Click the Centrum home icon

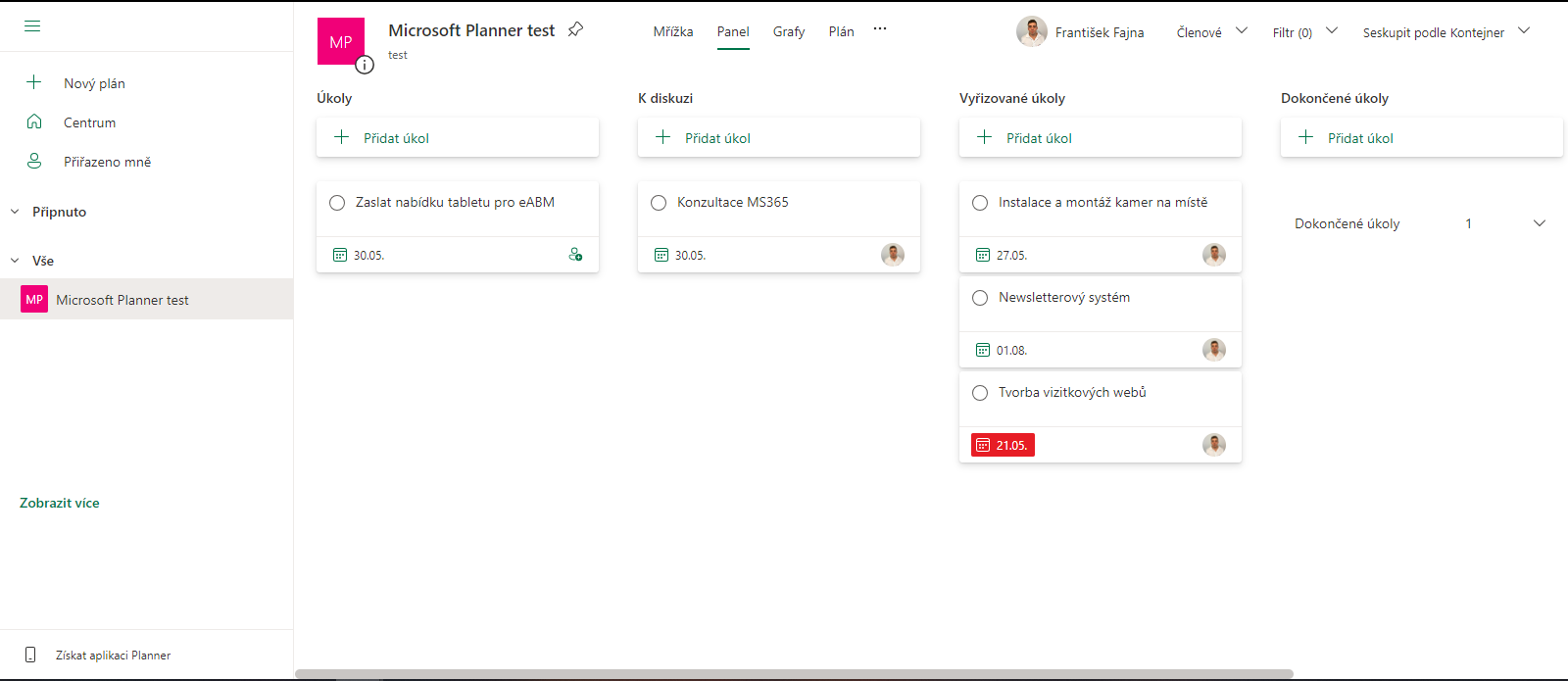[34, 122]
